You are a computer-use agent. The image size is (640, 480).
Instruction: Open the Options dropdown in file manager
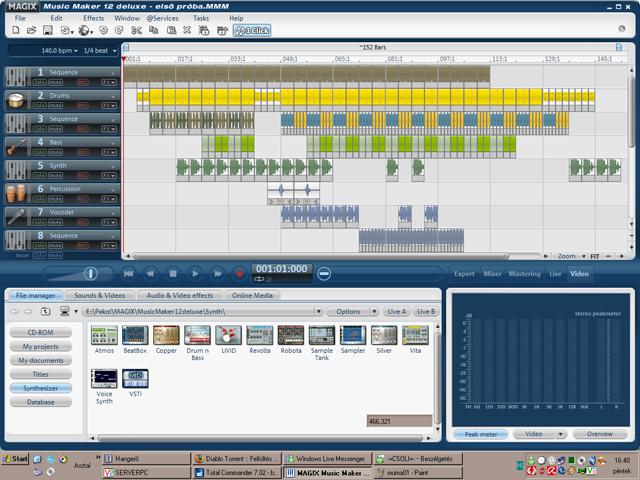(351, 311)
